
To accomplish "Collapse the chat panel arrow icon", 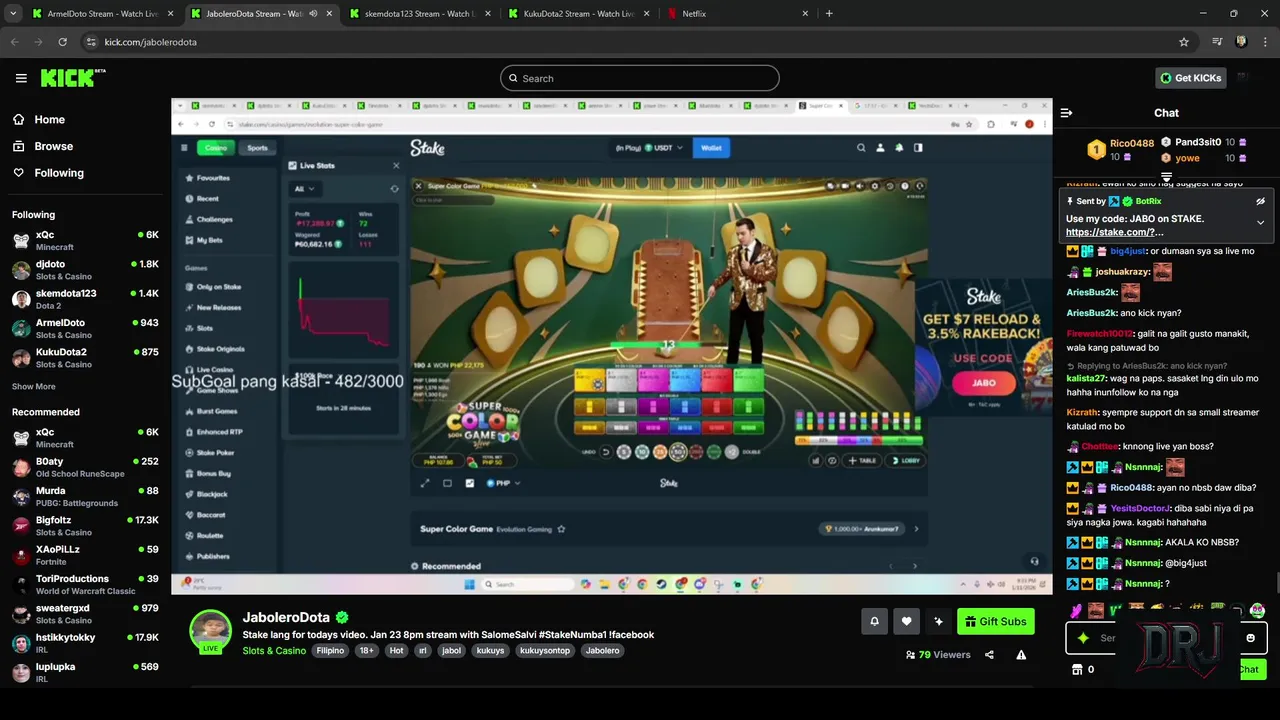I will coord(1066,113).
